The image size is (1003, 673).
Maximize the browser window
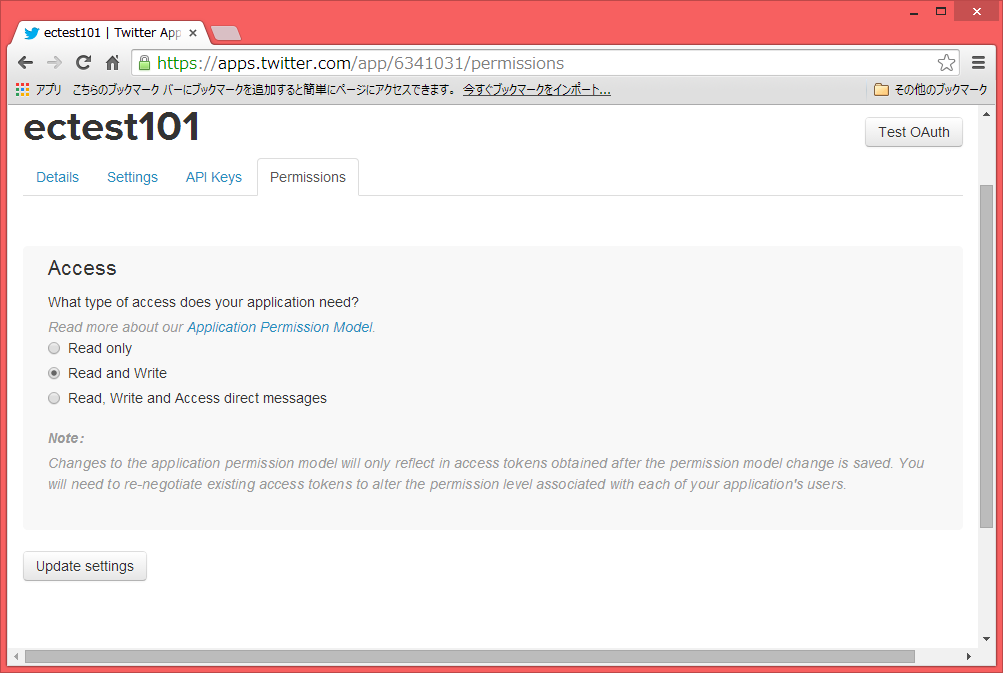coord(941,12)
